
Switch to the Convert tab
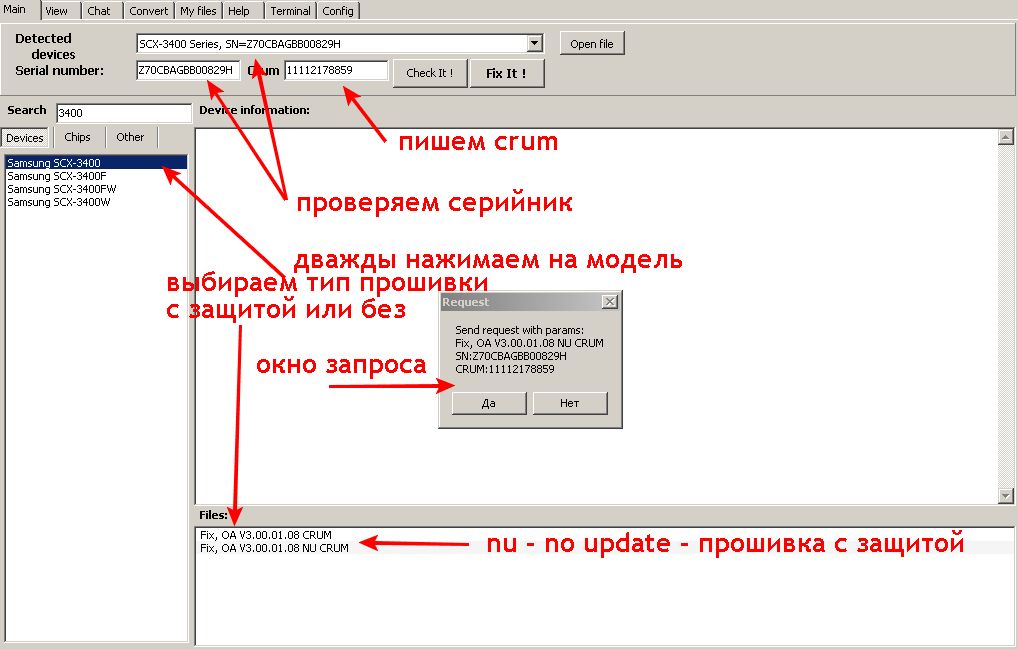click(x=148, y=11)
